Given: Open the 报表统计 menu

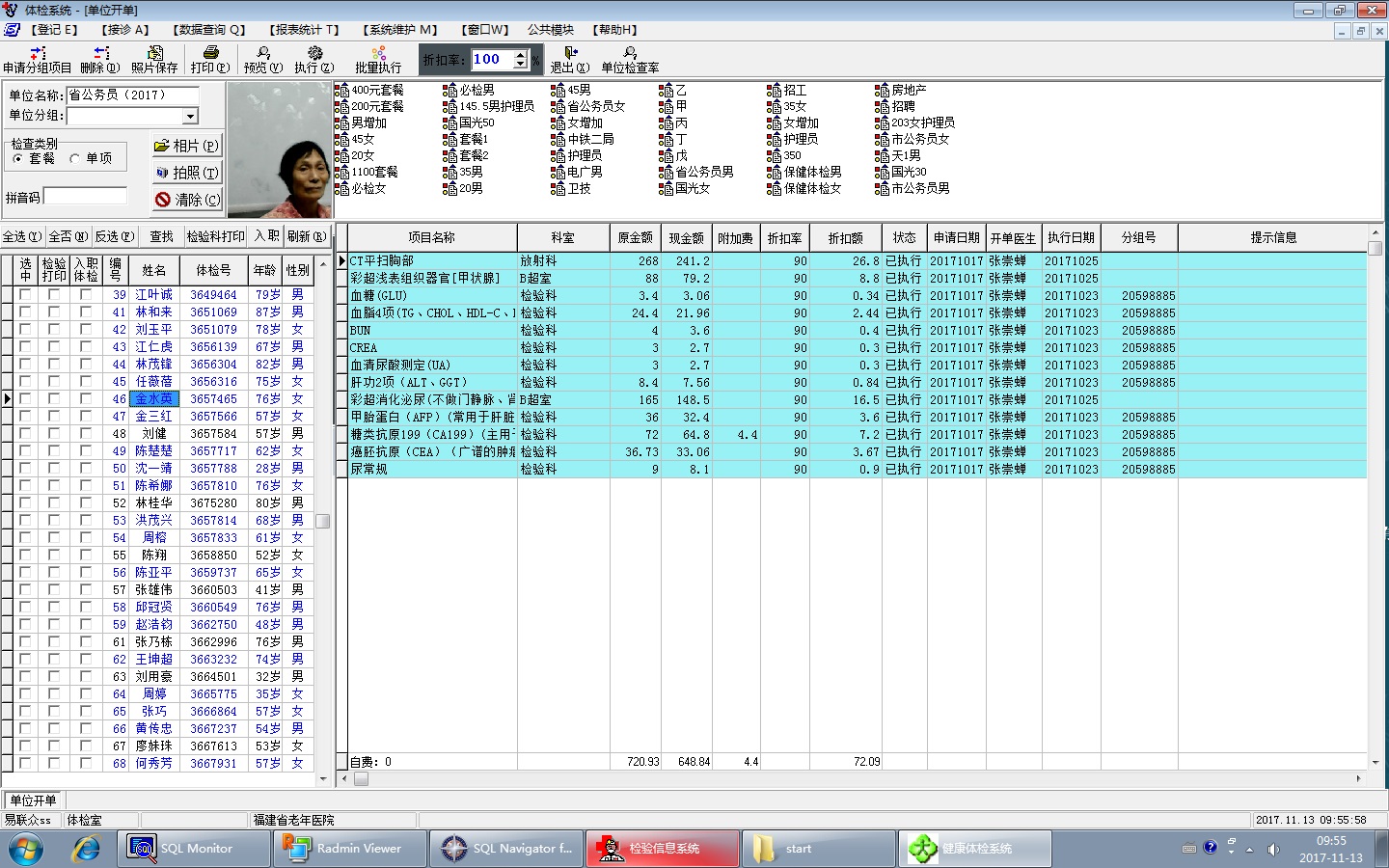Looking at the screenshot, I should pos(304,30).
